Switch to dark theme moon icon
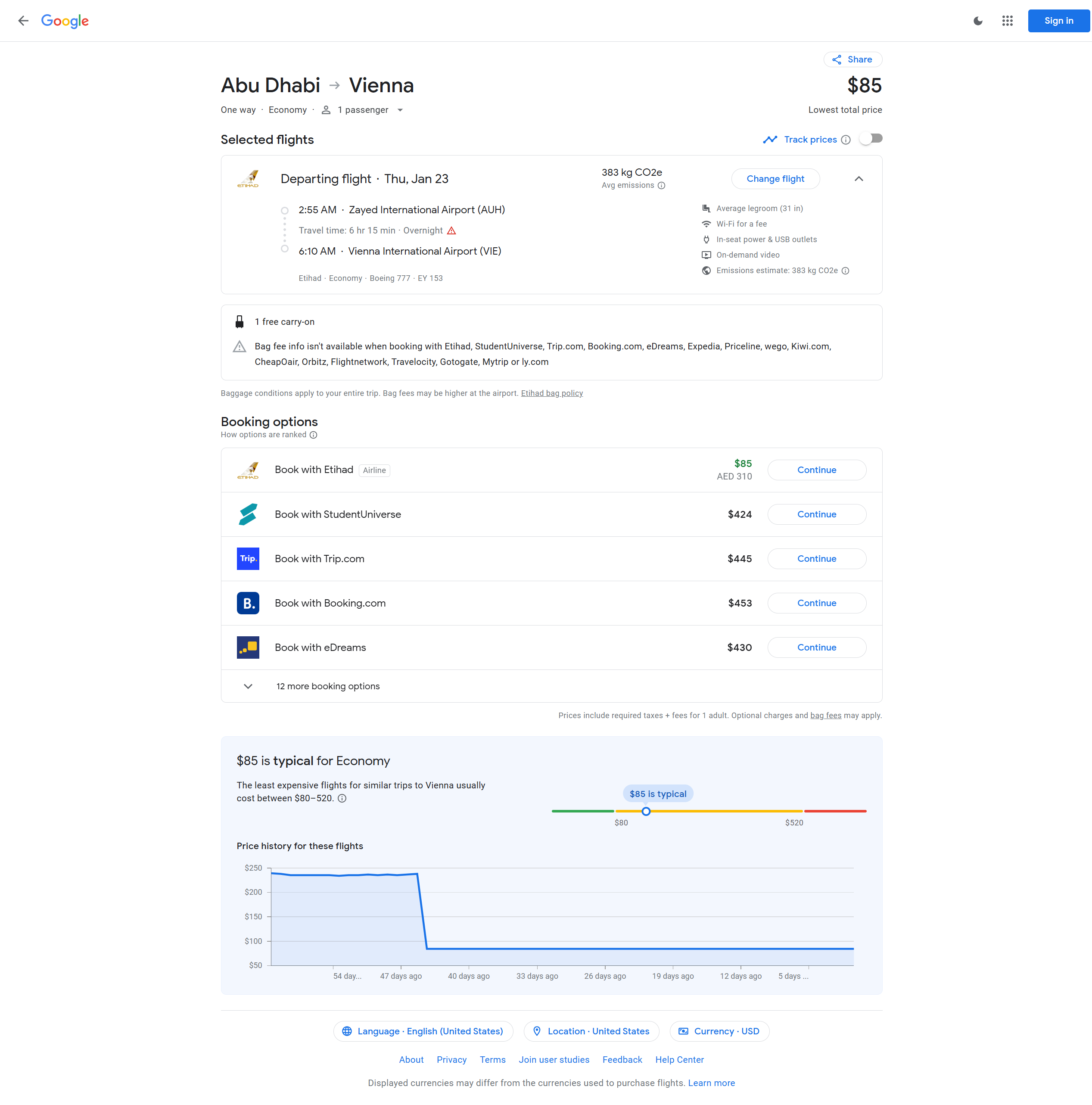Screen dimensions: 1092x1105 point(977,21)
